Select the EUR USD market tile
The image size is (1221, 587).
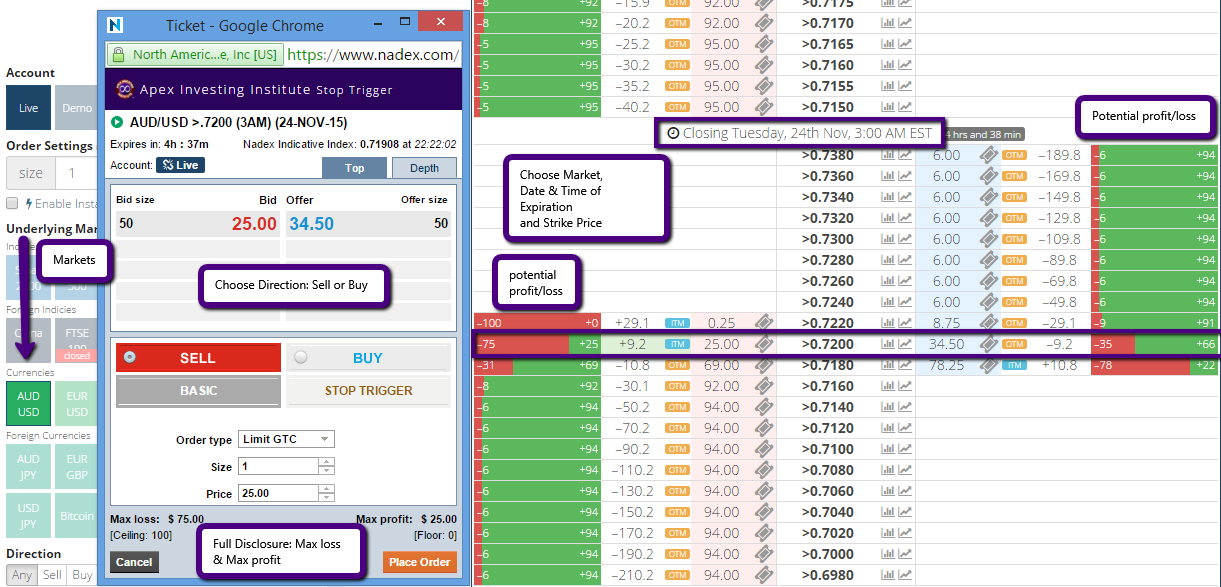[x=76, y=404]
